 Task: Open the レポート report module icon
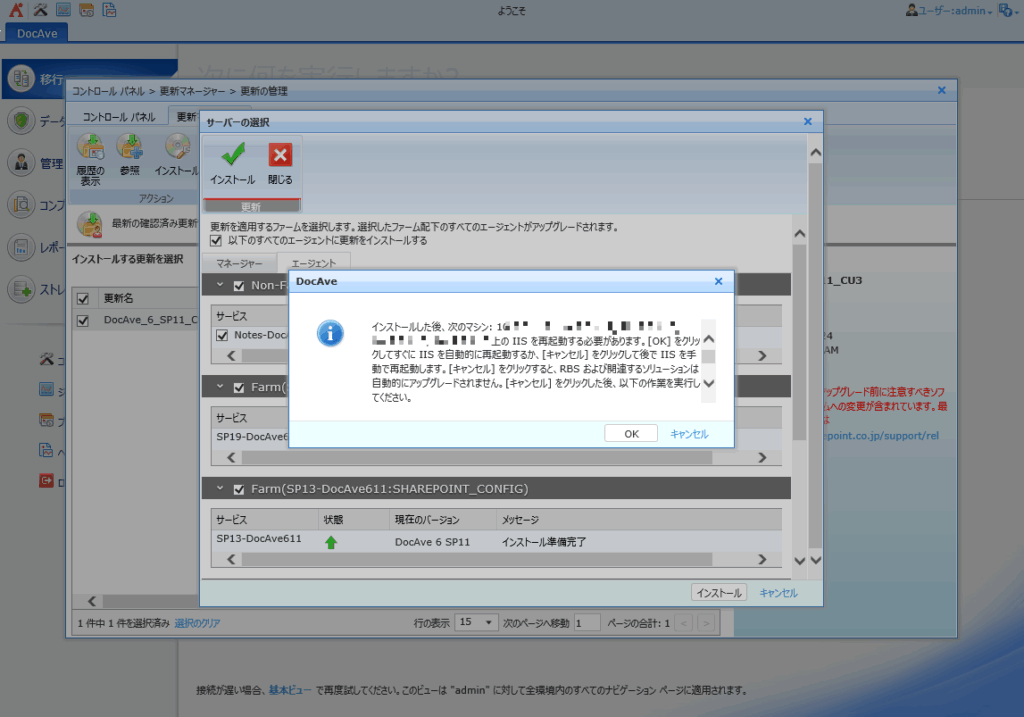(21, 247)
